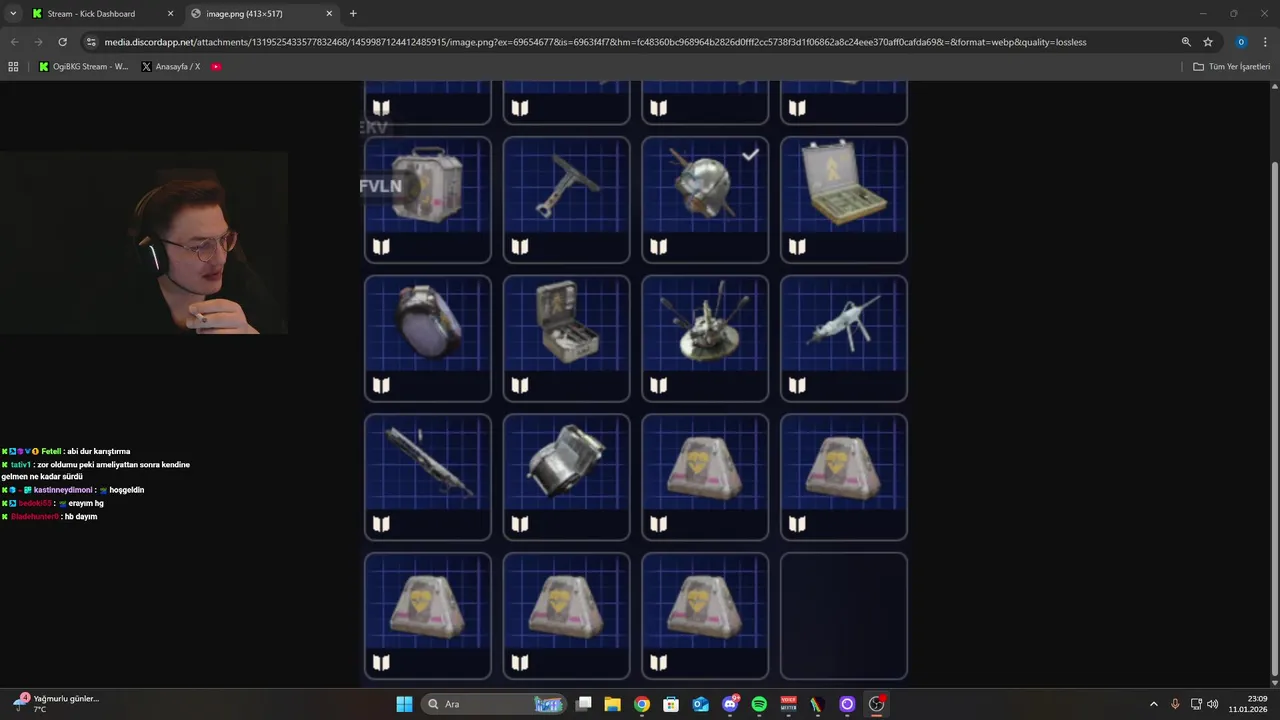This screenshot has width=1280, height=720.
Task: Click the round drum-shaped item card
Action: [x=428, y=339]
